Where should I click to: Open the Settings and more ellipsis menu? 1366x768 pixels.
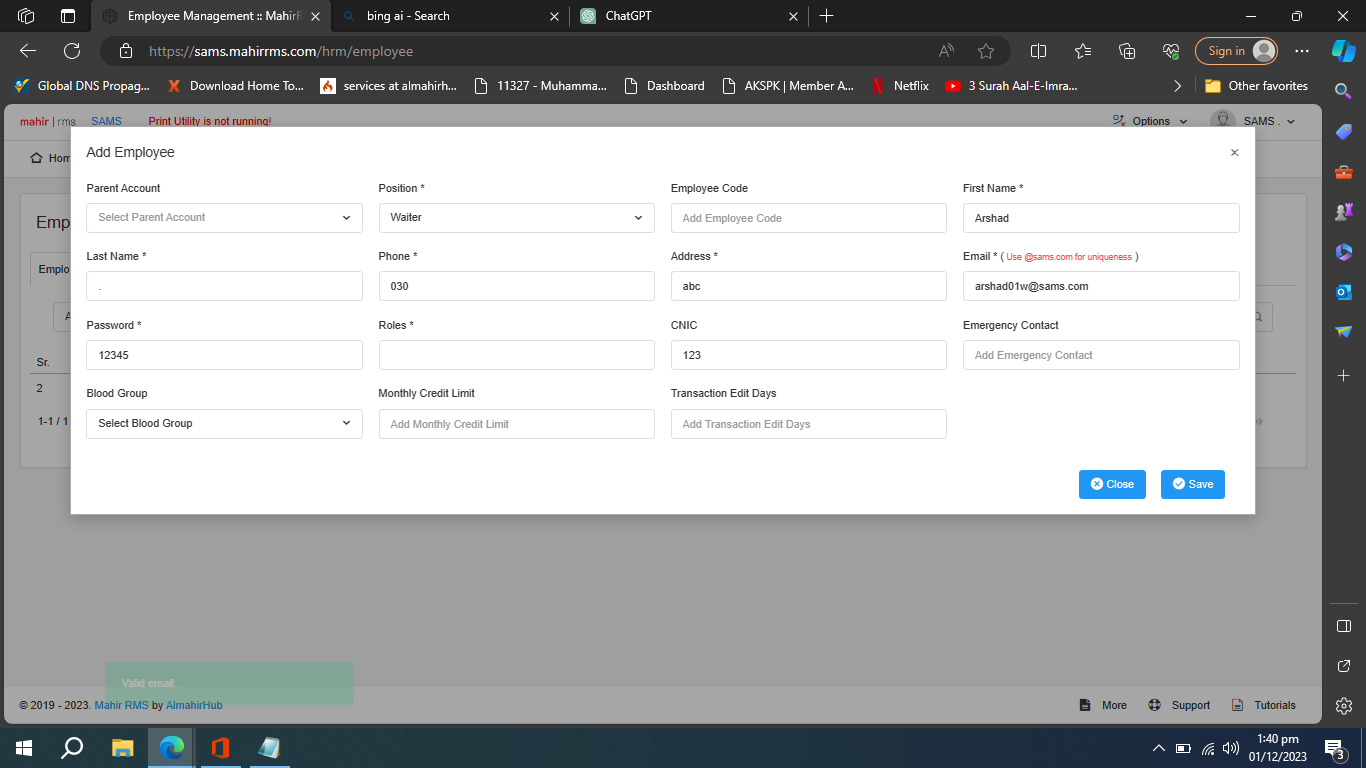pyautogui.click(x=1301, y=51)
